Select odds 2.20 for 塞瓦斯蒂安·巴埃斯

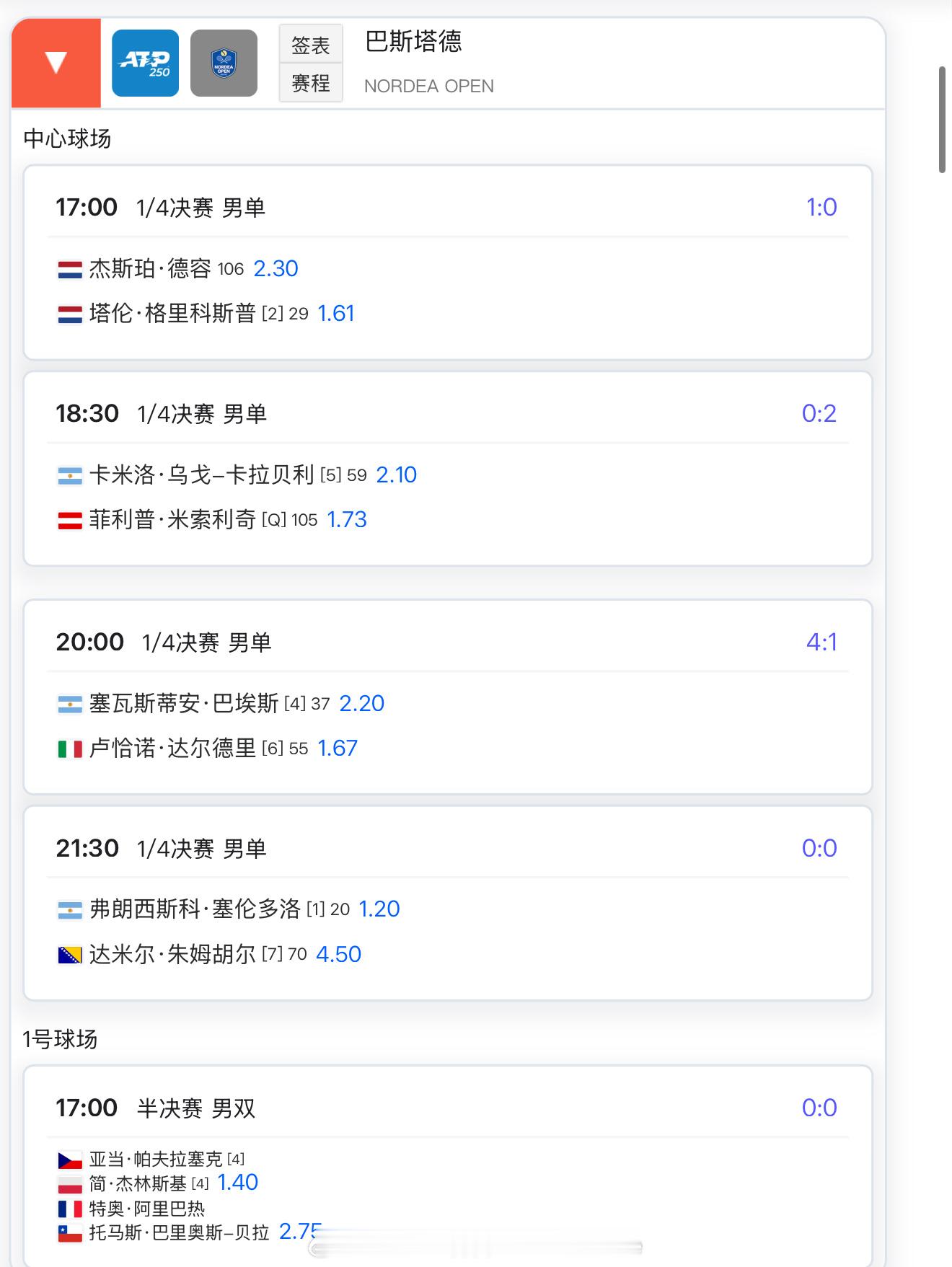point(362,704)
